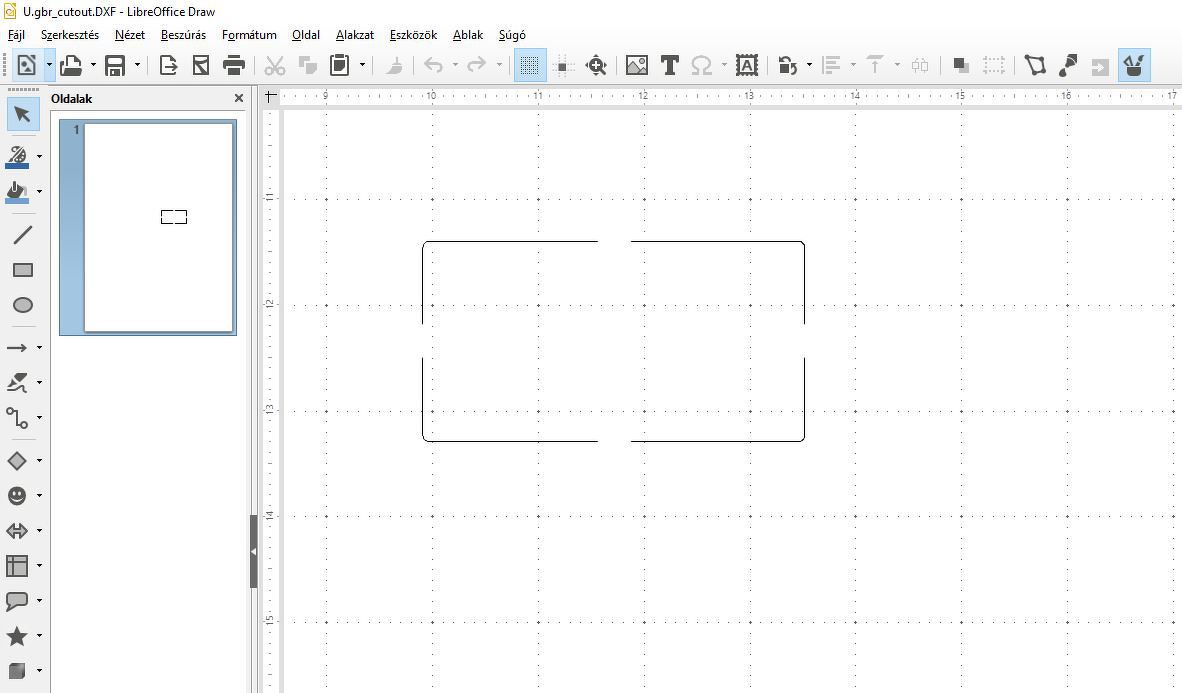
Task: Click the Open file icon
Action: click(72, 66)
